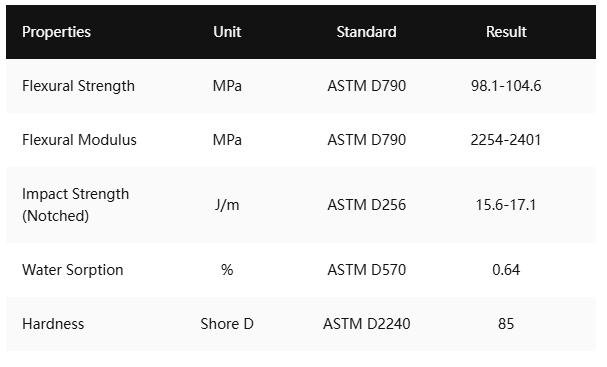Select the Water Sorption cell
This screenshot has width=607, height=367.
tap(73, 270)
